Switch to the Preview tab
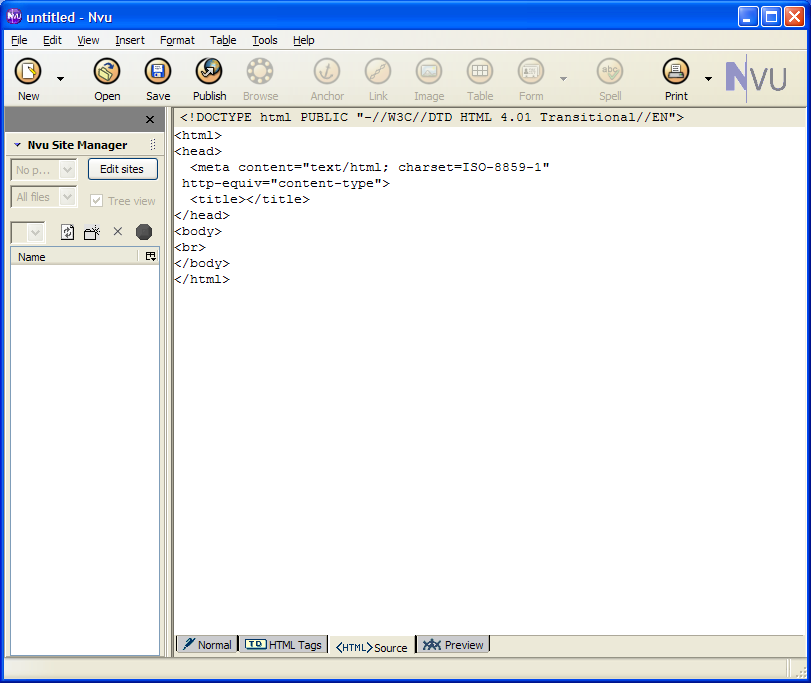811x683 pixels. pyautogui.click(x=453, y=645)
